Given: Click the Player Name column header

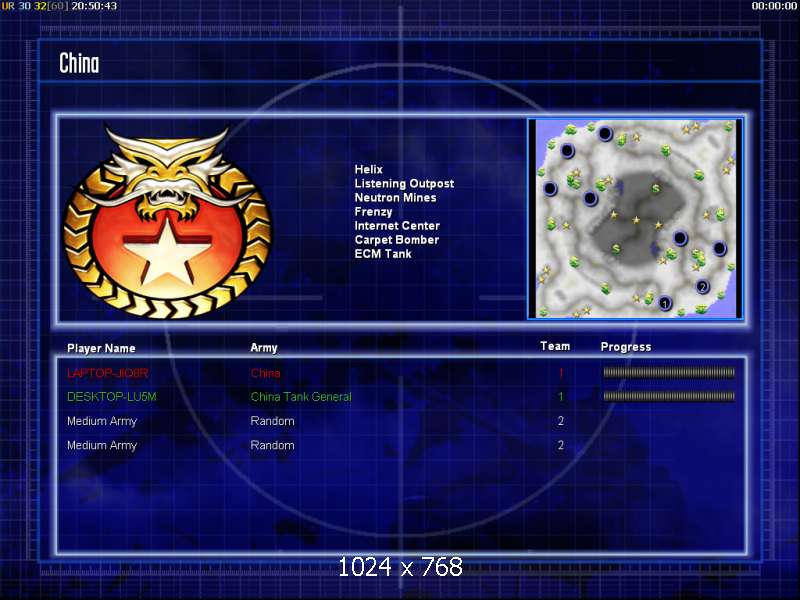Looking at the screenshot, I should [x=101, y=348].
